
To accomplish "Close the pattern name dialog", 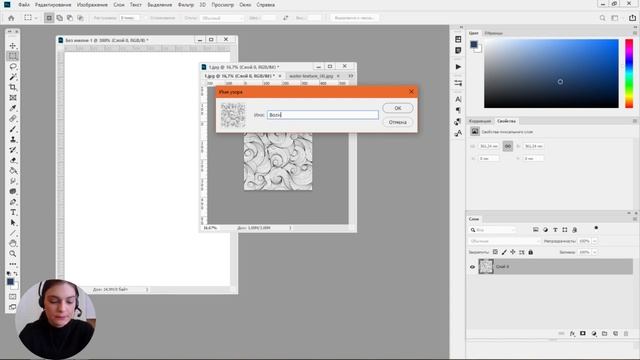I will 411,92.
